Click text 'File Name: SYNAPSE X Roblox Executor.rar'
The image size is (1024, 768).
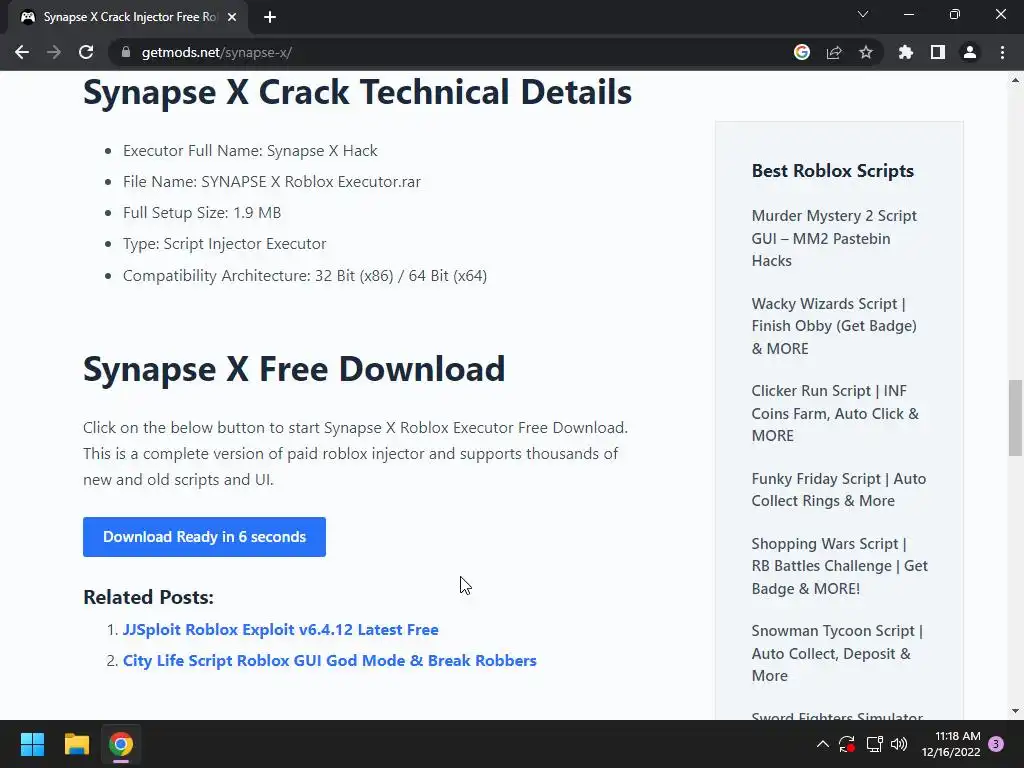click(272, 182)
